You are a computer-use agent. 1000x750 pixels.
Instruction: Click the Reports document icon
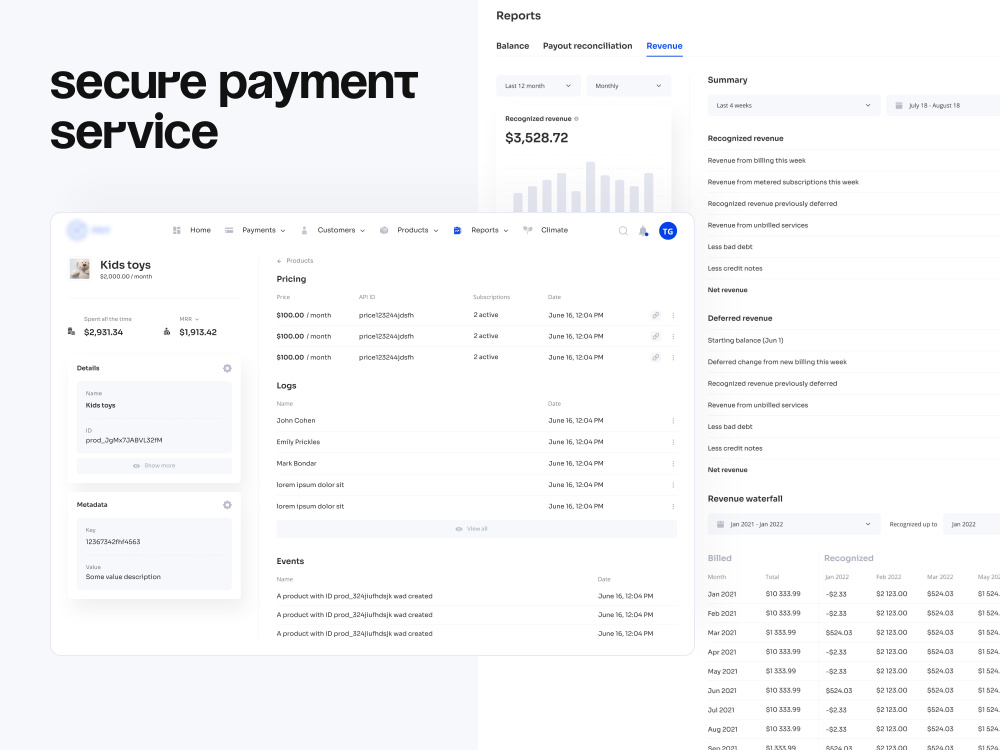457,230
